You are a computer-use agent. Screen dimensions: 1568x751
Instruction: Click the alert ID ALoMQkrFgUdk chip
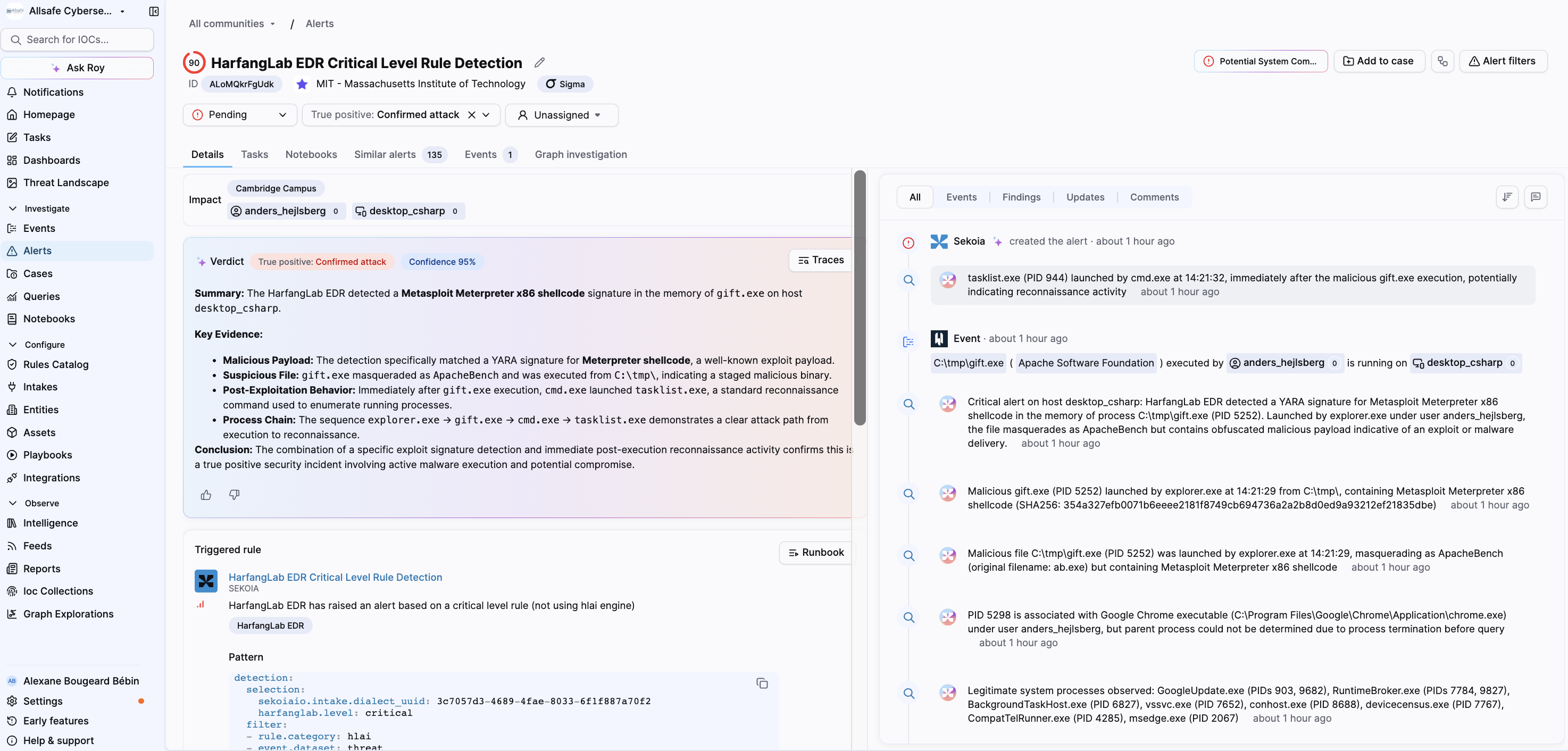(241, 84)
